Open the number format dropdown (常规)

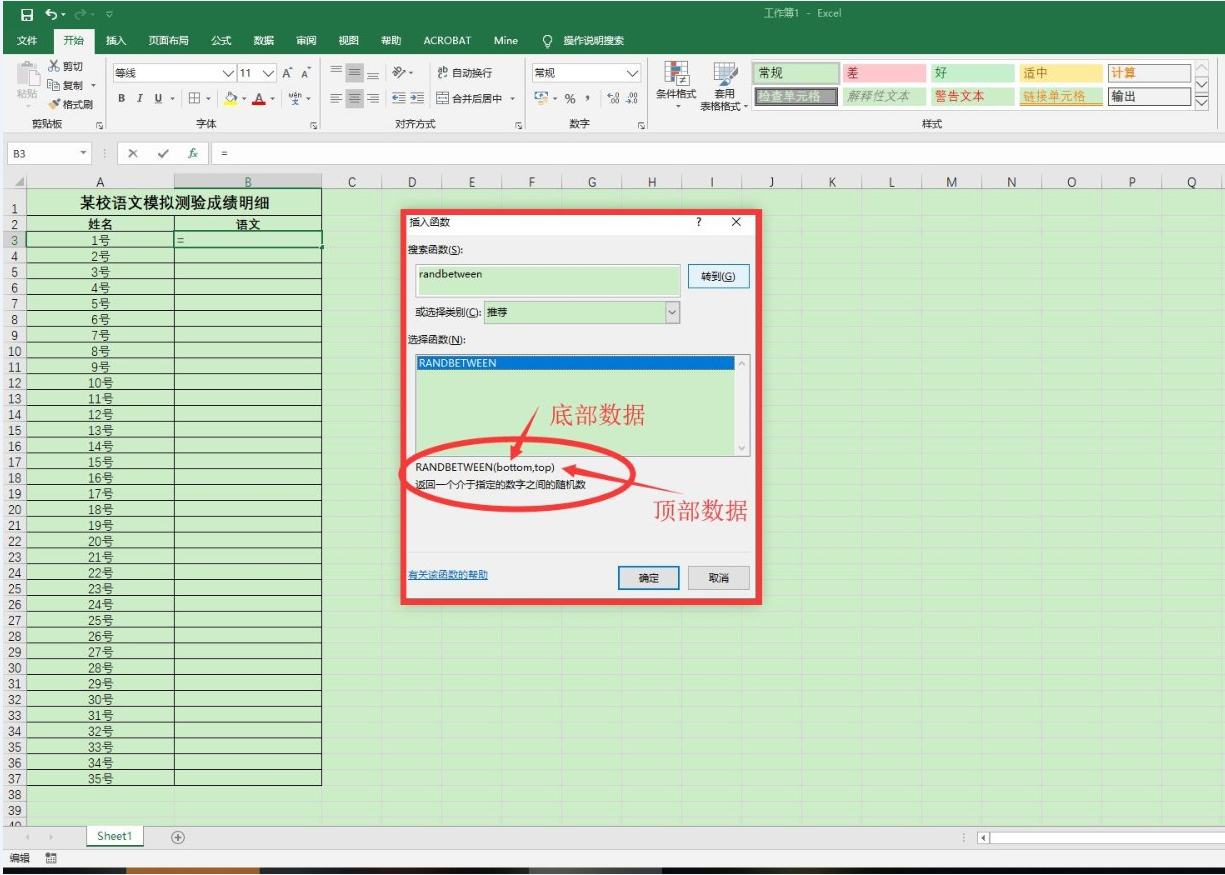[632, 73]
